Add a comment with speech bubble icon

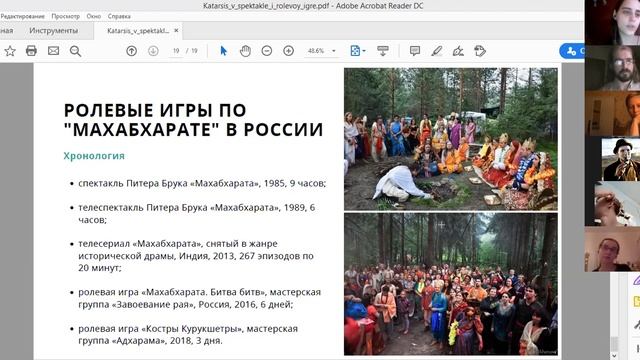tap(415, 51)
